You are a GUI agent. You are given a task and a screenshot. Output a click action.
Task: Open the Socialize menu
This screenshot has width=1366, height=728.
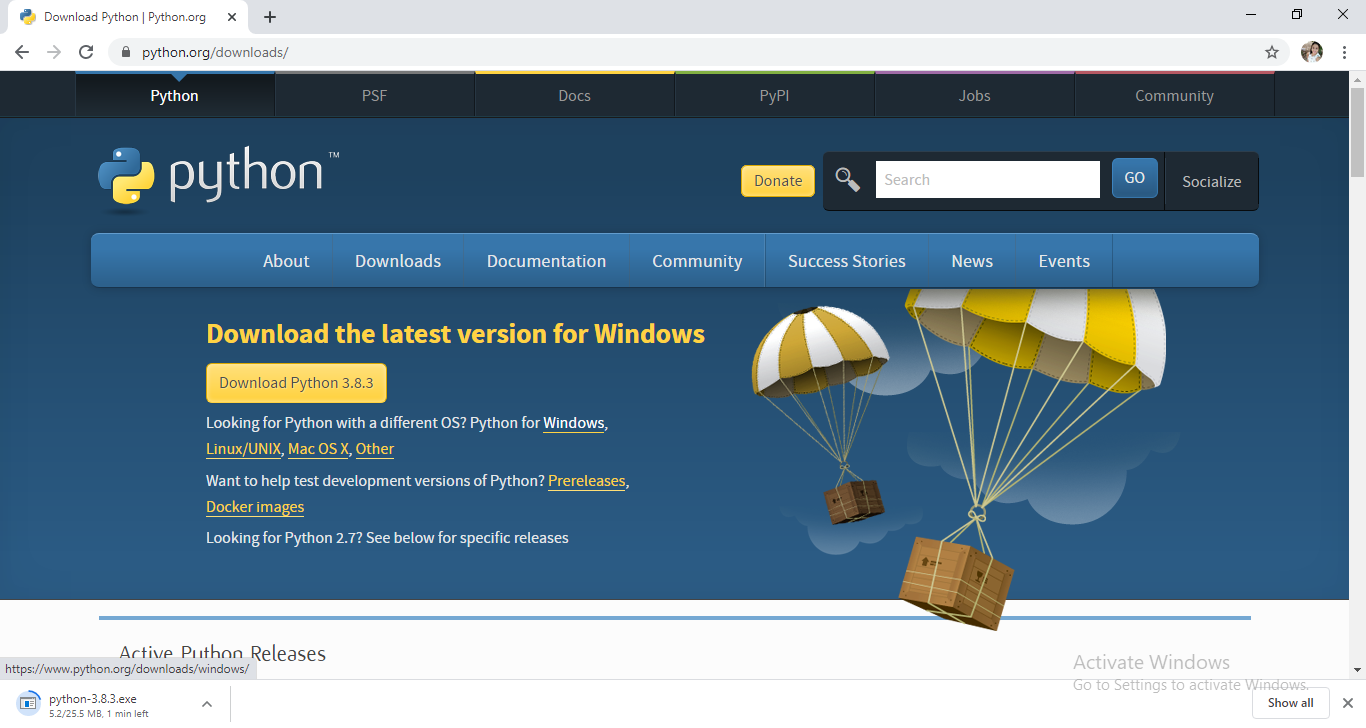(x=1211, y=181)
